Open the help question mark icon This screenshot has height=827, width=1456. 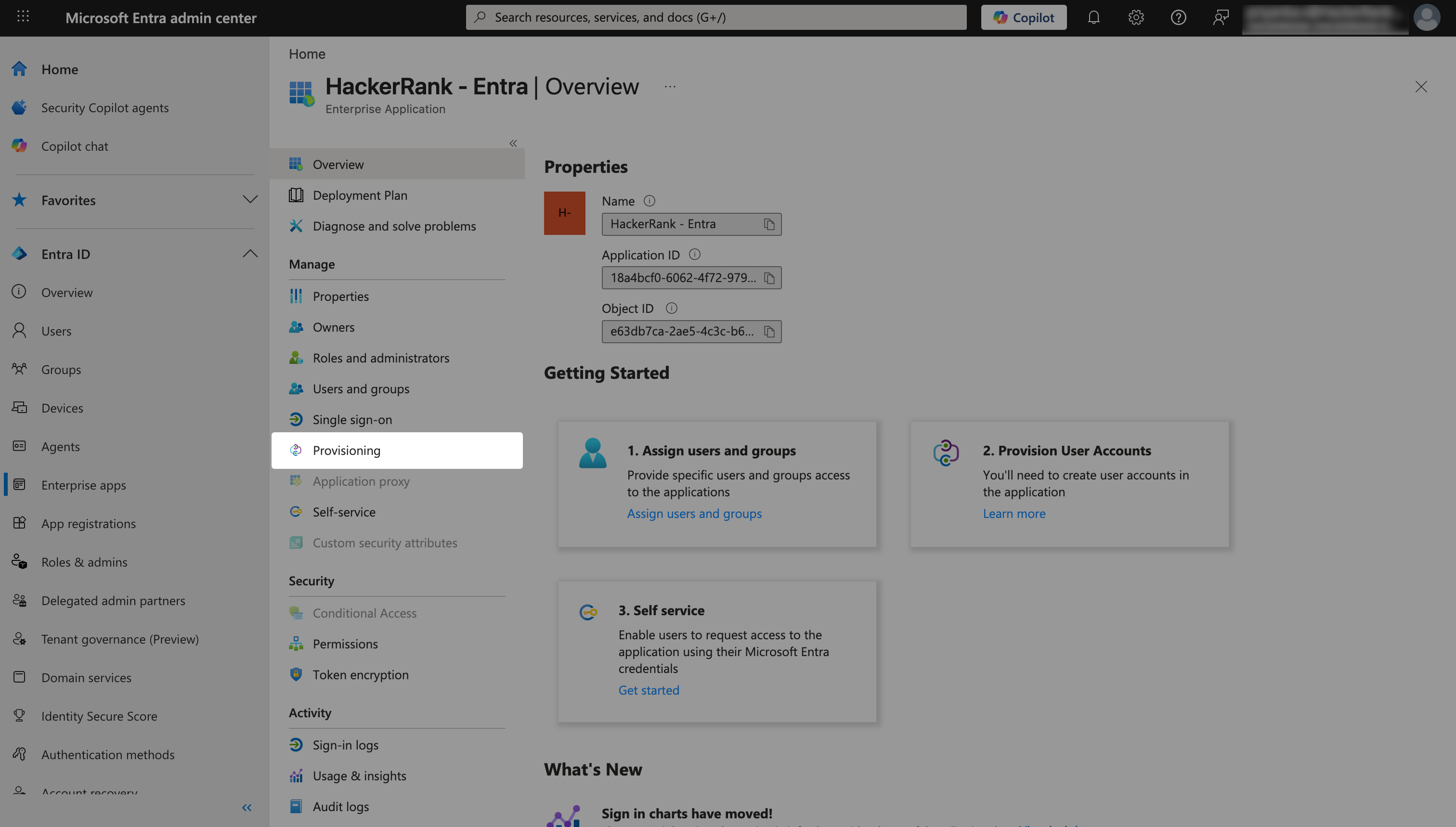coord(1178,18)
